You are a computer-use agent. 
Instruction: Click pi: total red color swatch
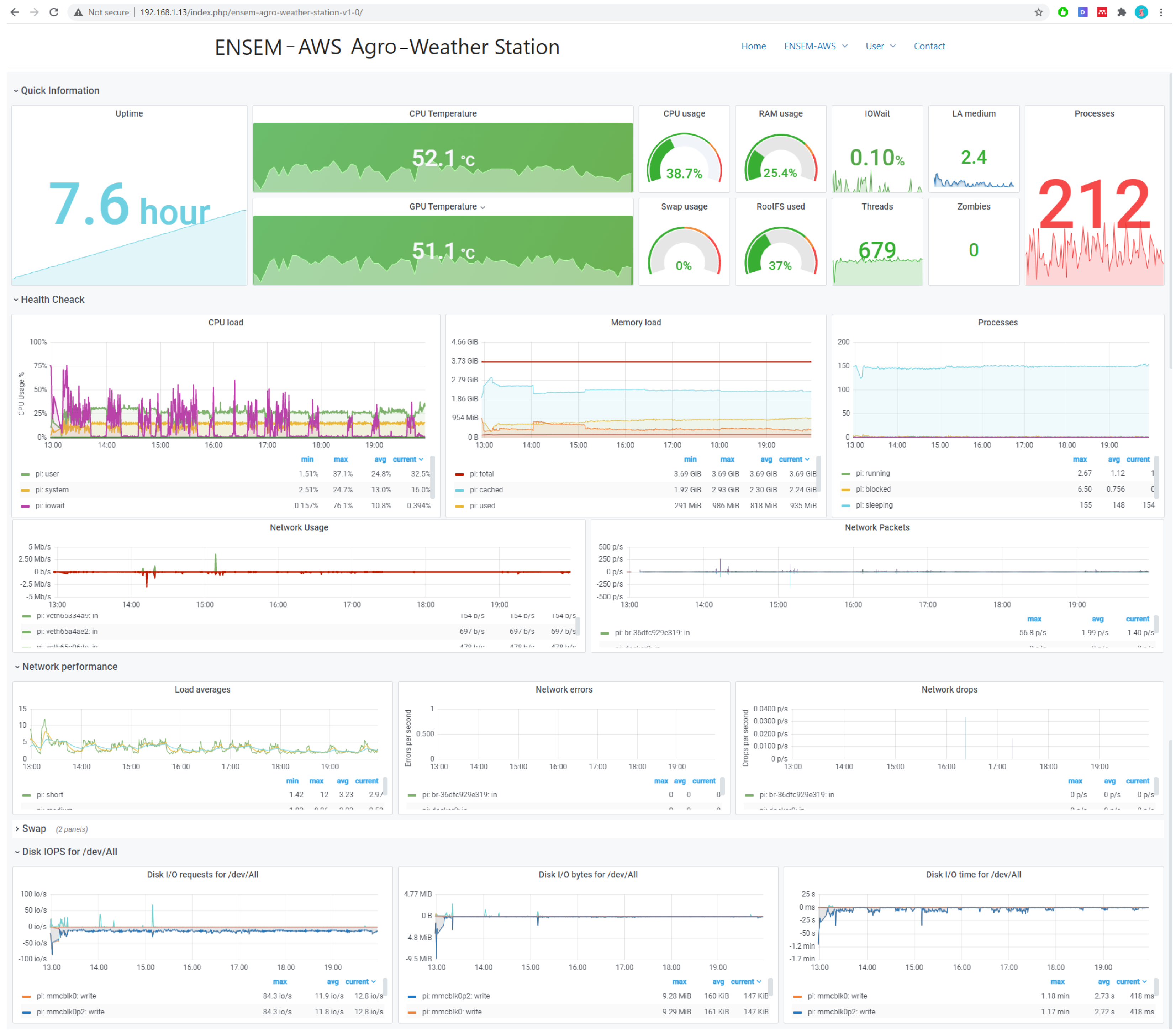tap(459, 474)
